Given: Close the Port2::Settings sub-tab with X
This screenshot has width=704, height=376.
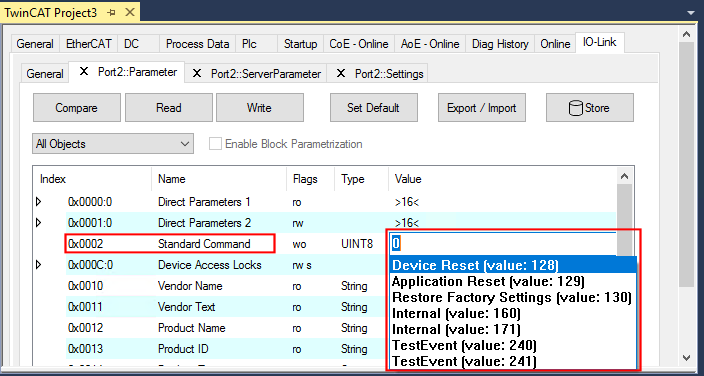Looking at the screenshot, I should click(341, 73).
